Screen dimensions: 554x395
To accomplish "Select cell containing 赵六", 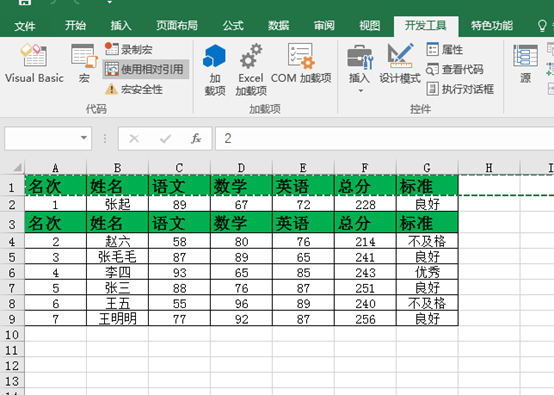I will [x=117, y=242].
